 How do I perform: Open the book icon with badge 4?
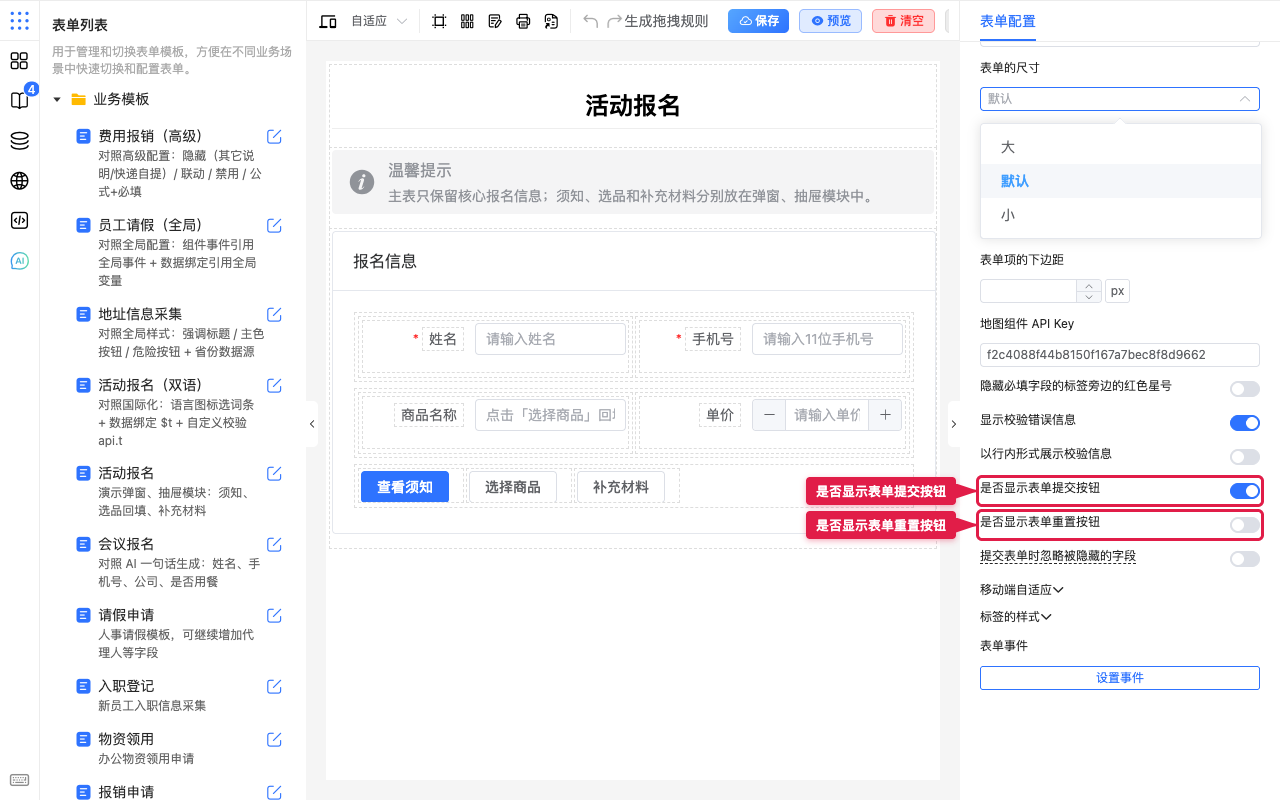point(19,100)
